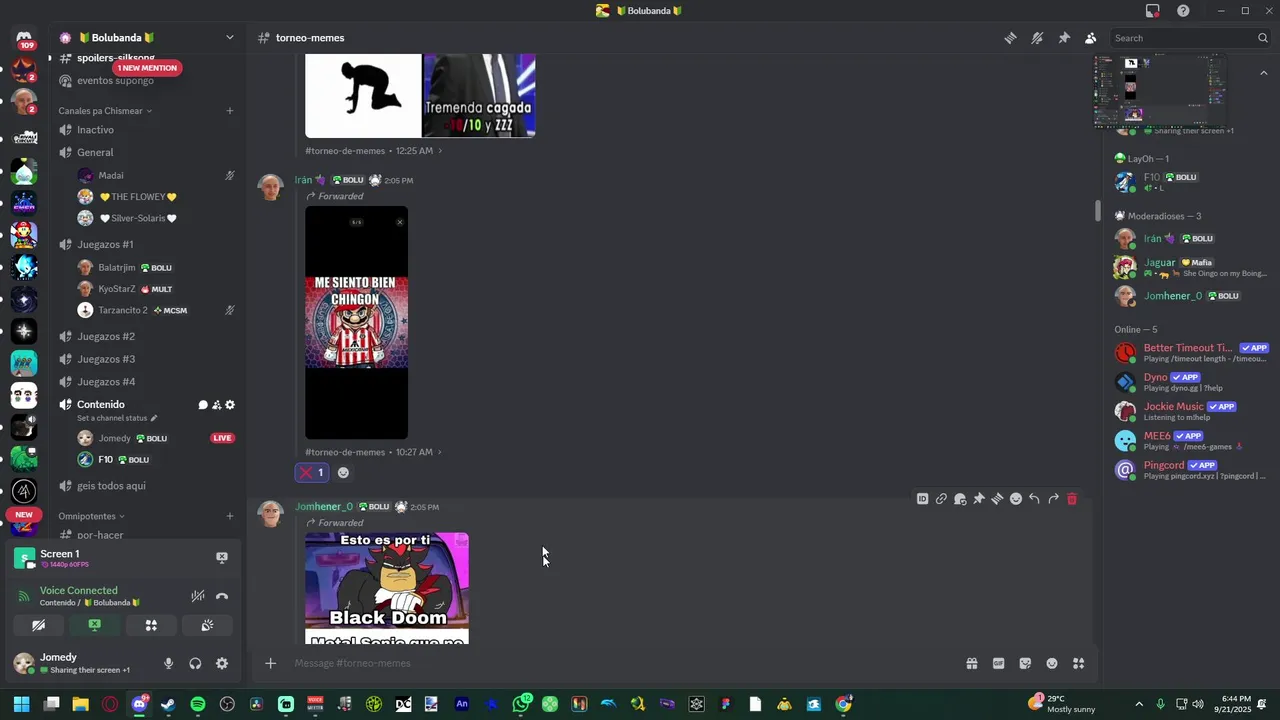Disconnect from voice with hang-up icon
Image resolution: width=1280 pixels, height=720 pixels.
point(222,596)
